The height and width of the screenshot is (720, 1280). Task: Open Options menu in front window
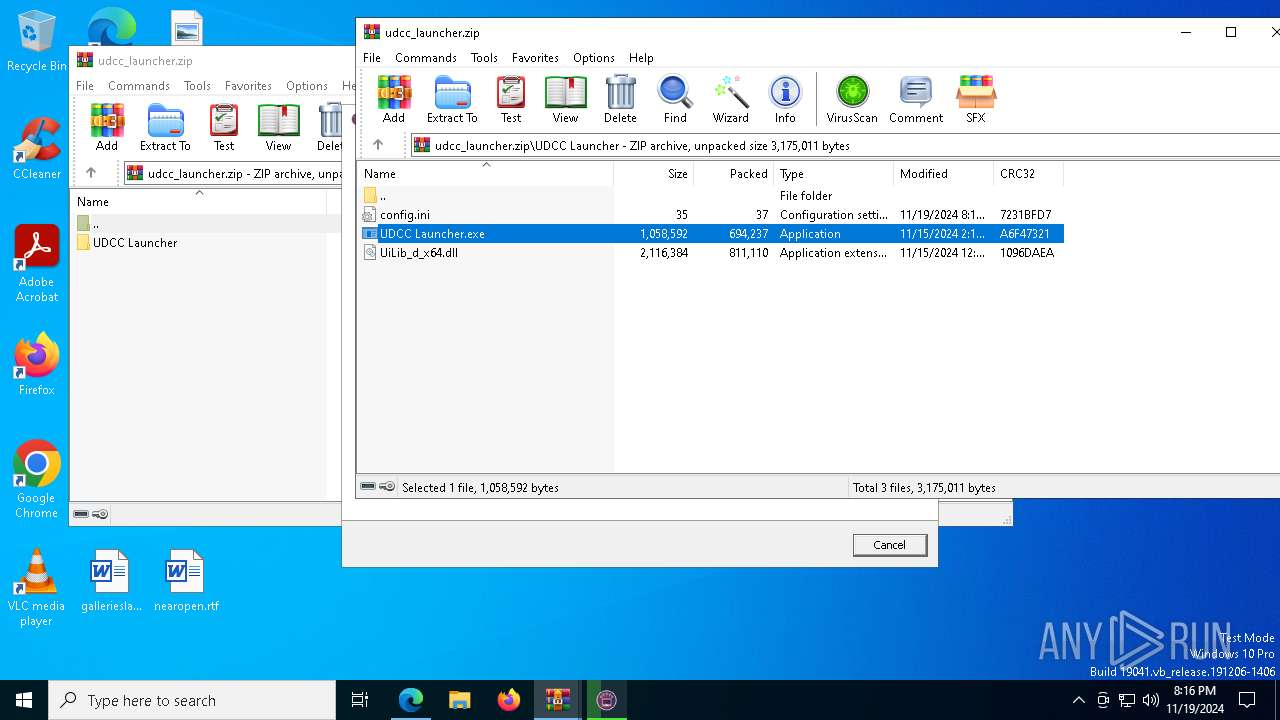click(594, 58)
